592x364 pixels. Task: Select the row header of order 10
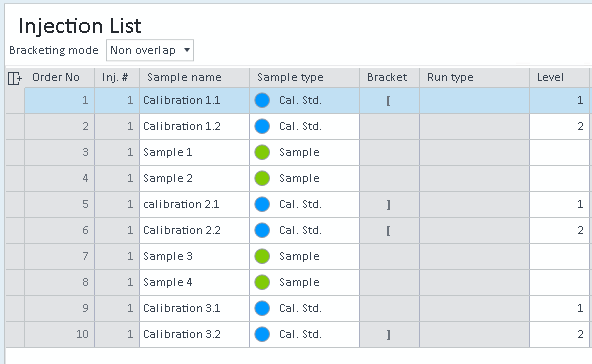(15, 335)
